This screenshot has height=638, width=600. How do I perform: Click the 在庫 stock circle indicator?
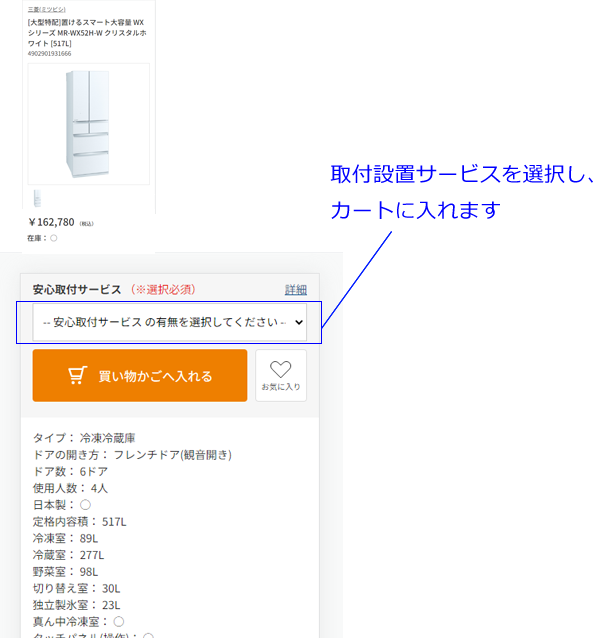(x=54, y=238)
